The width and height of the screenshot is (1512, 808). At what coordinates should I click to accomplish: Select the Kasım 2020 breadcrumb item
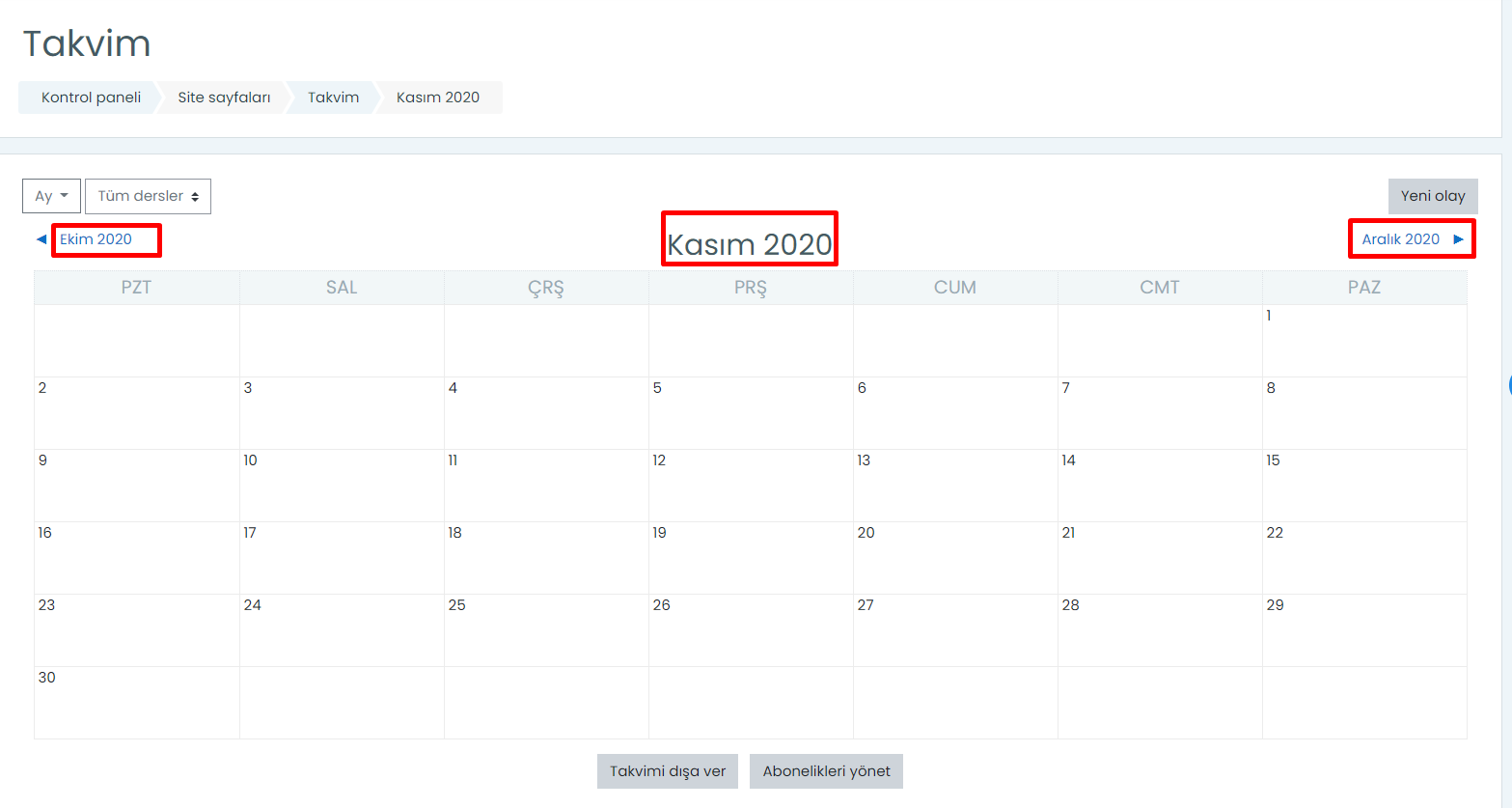click(438, 98)
